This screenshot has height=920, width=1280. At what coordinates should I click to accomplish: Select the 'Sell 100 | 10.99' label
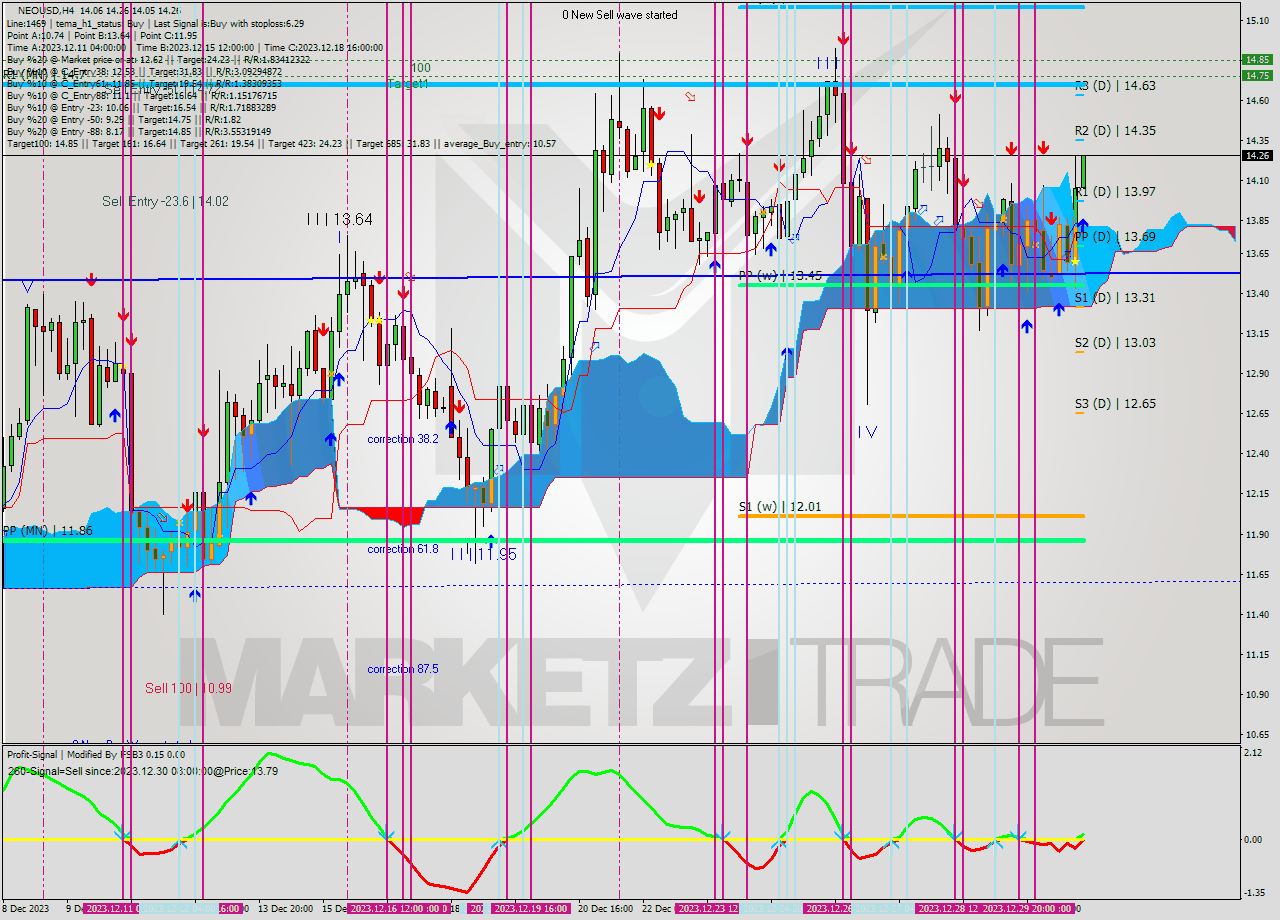[x=188, y=688]
